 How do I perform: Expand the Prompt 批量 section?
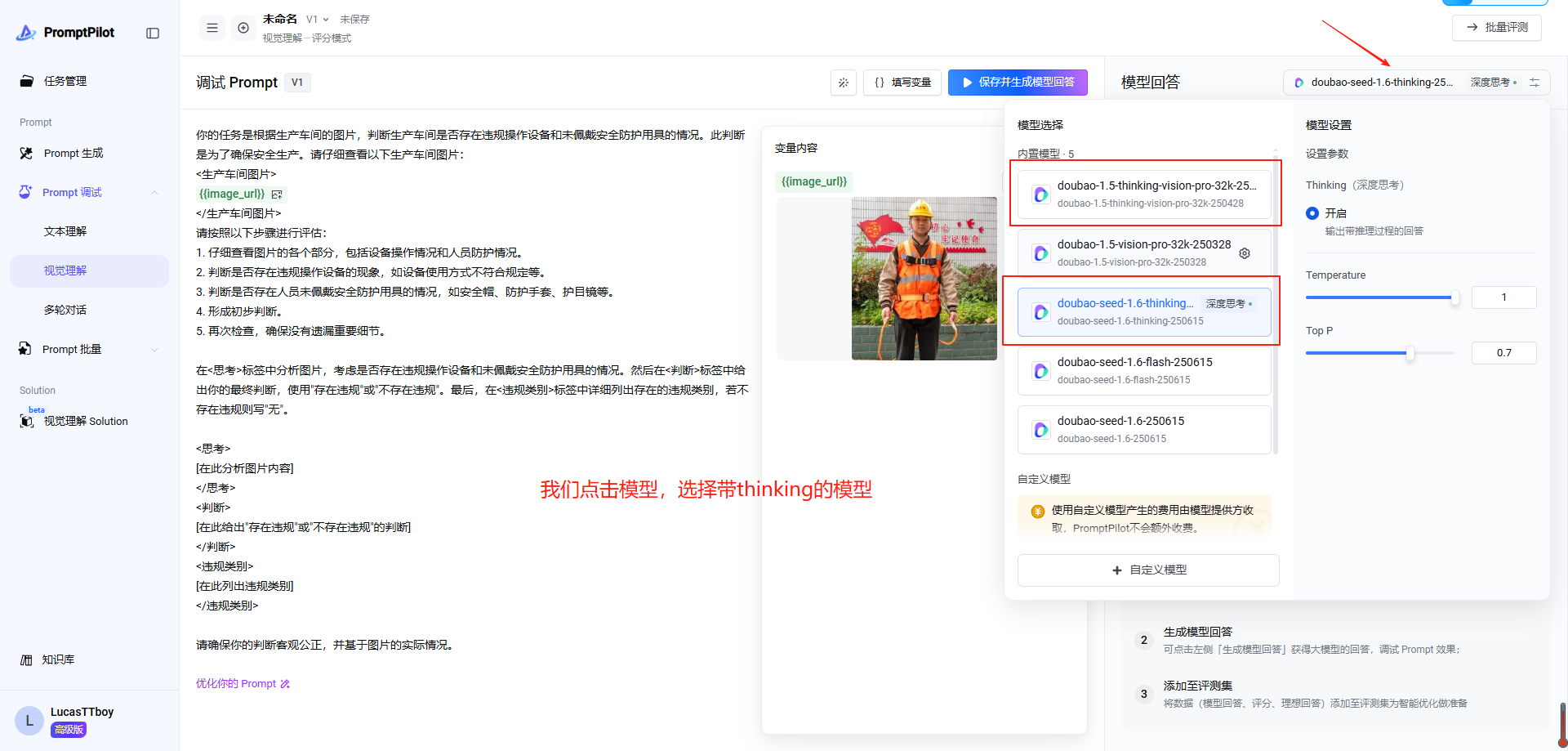click(x=154, y=350)
